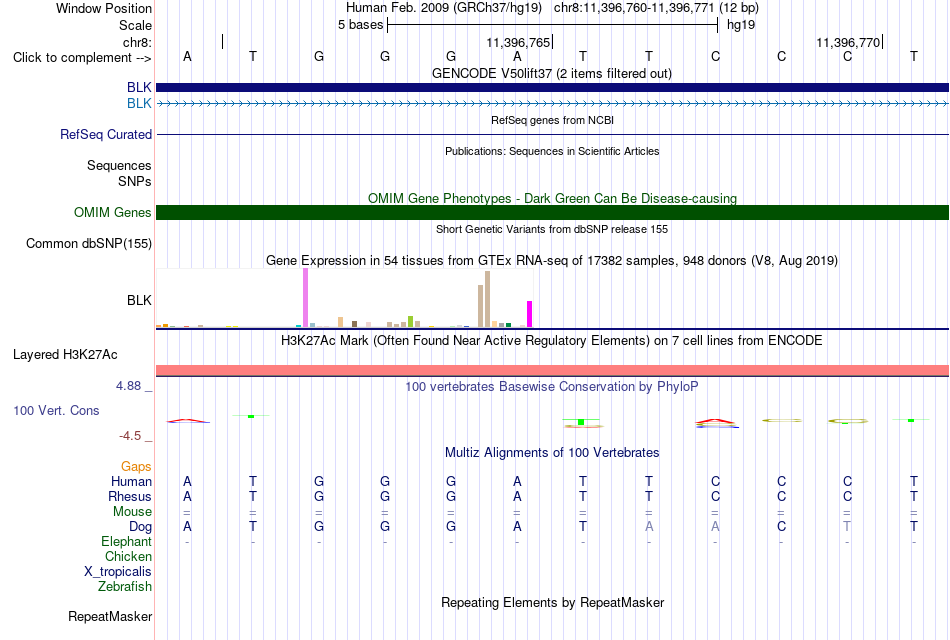Image resolution: width=950 pixels, height=640 pixels.
Task: Click the Chicken alignment row label
Action: click(128, 556)
